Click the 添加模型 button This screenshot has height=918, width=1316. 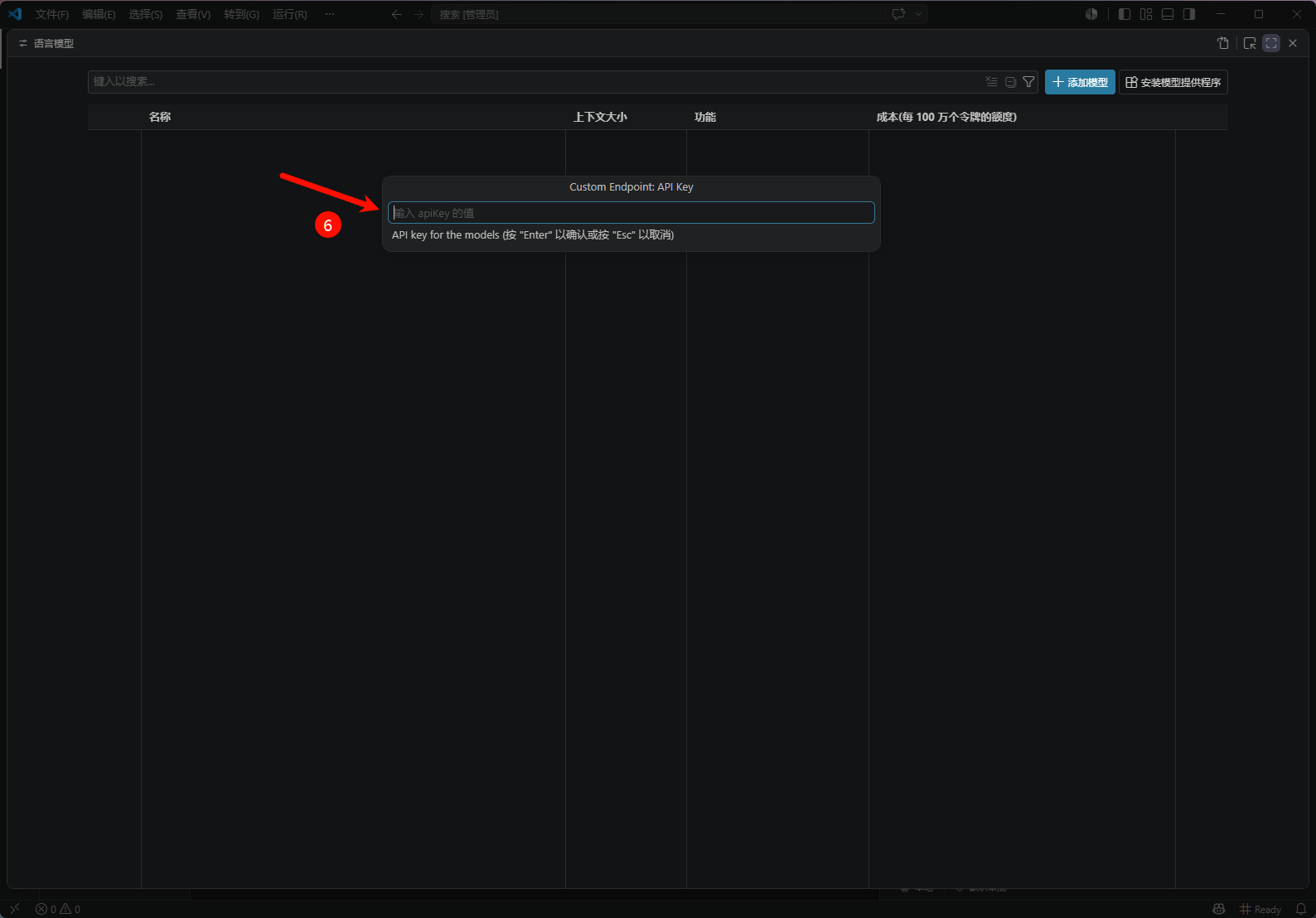(1080, 82)
